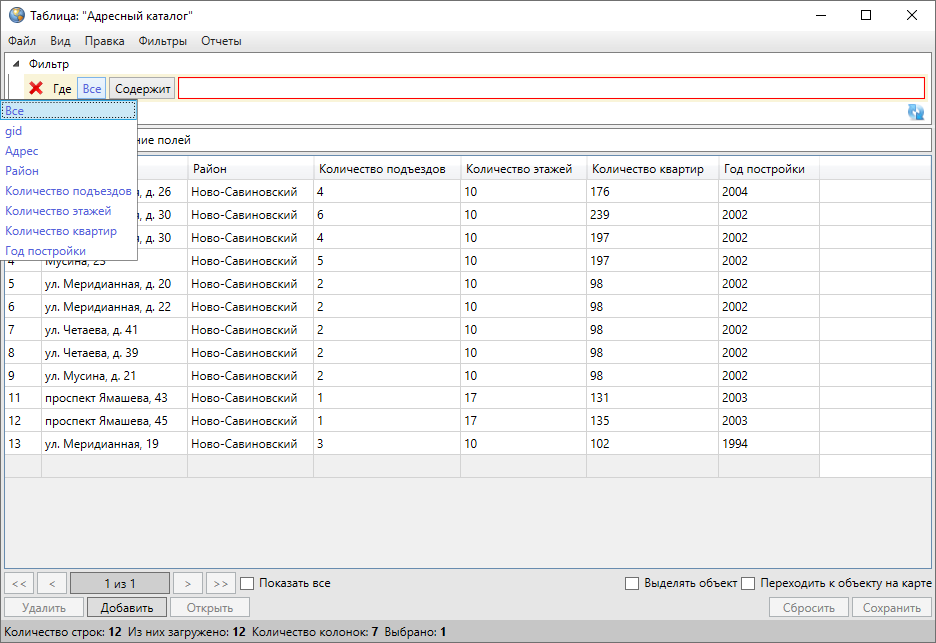This screenshot has width=936, height=643.
Task: Jump to last page of results
Action: (221, 583)
